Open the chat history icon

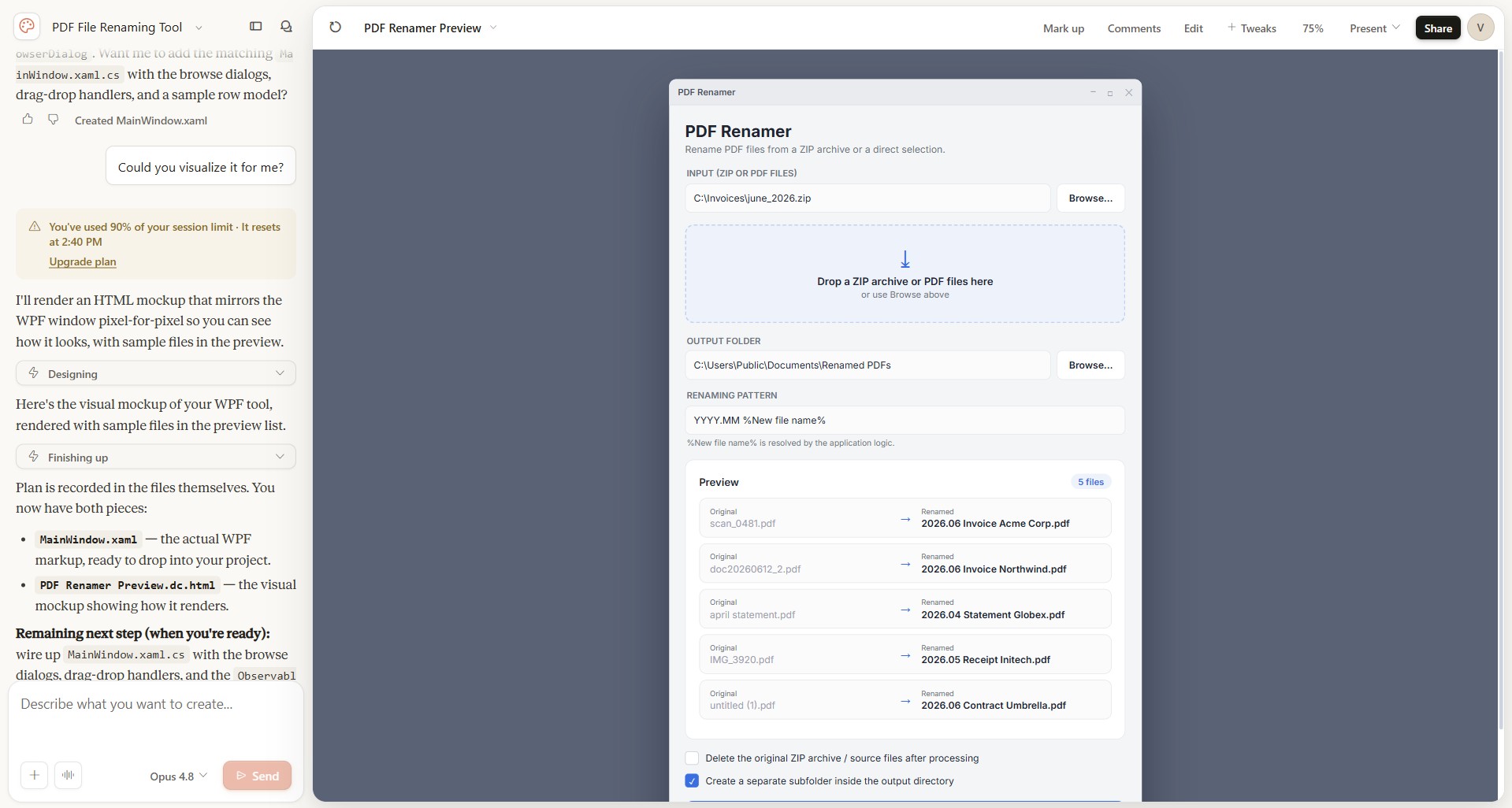pyautogui.click(x=287, y=27)
